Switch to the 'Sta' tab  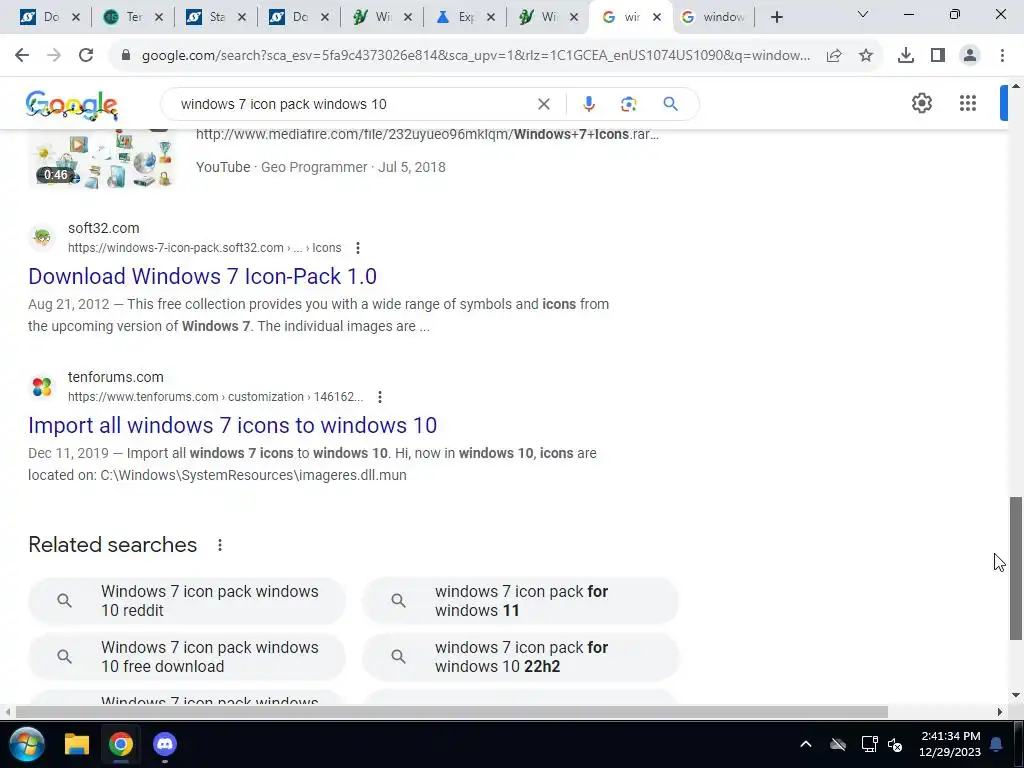tap(215, 17)
